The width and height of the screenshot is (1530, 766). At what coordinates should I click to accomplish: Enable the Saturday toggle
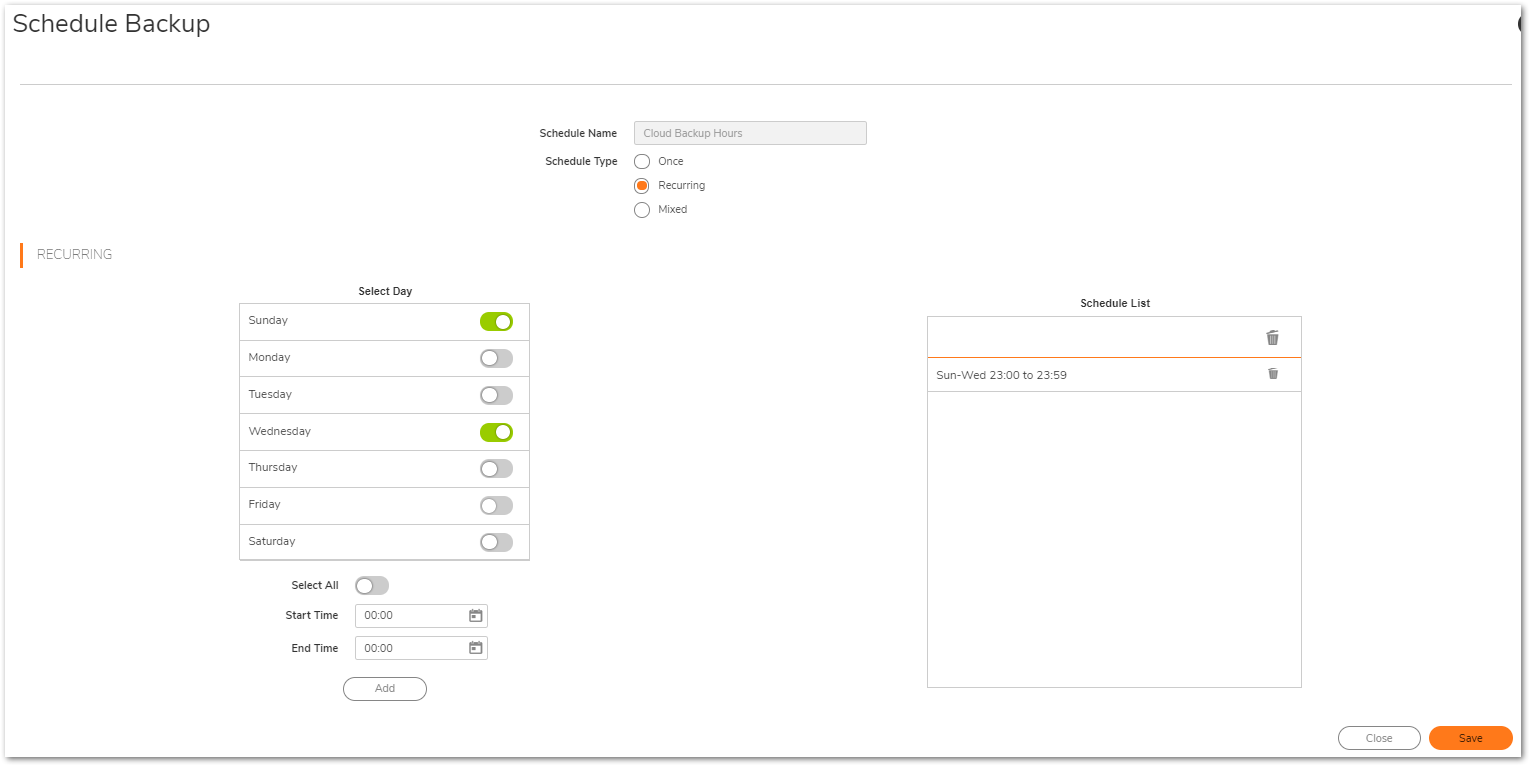click(x=496, y=542)
